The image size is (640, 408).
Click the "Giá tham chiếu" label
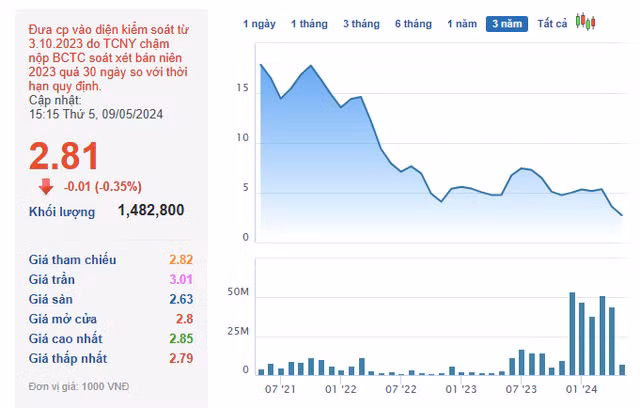(72, 260)
